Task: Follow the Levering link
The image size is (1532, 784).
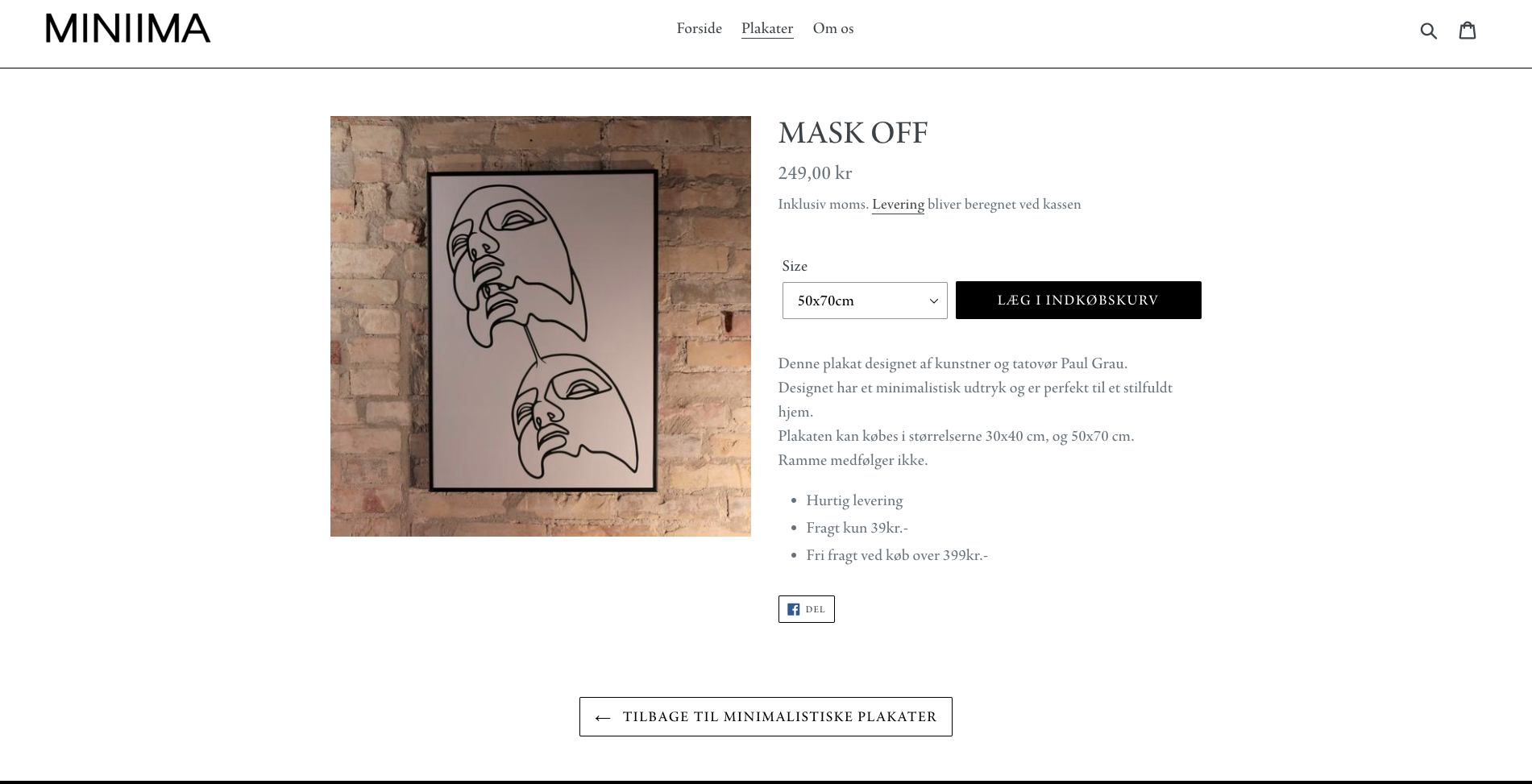Action: point(898,204)
